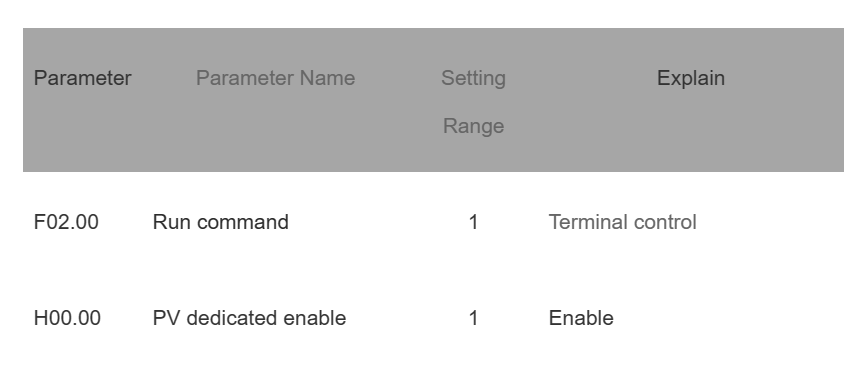Click setting value 1 for Run command
The width and height of the screenshot is (866, 381).
pyautogui.click(x=473, y=222)
